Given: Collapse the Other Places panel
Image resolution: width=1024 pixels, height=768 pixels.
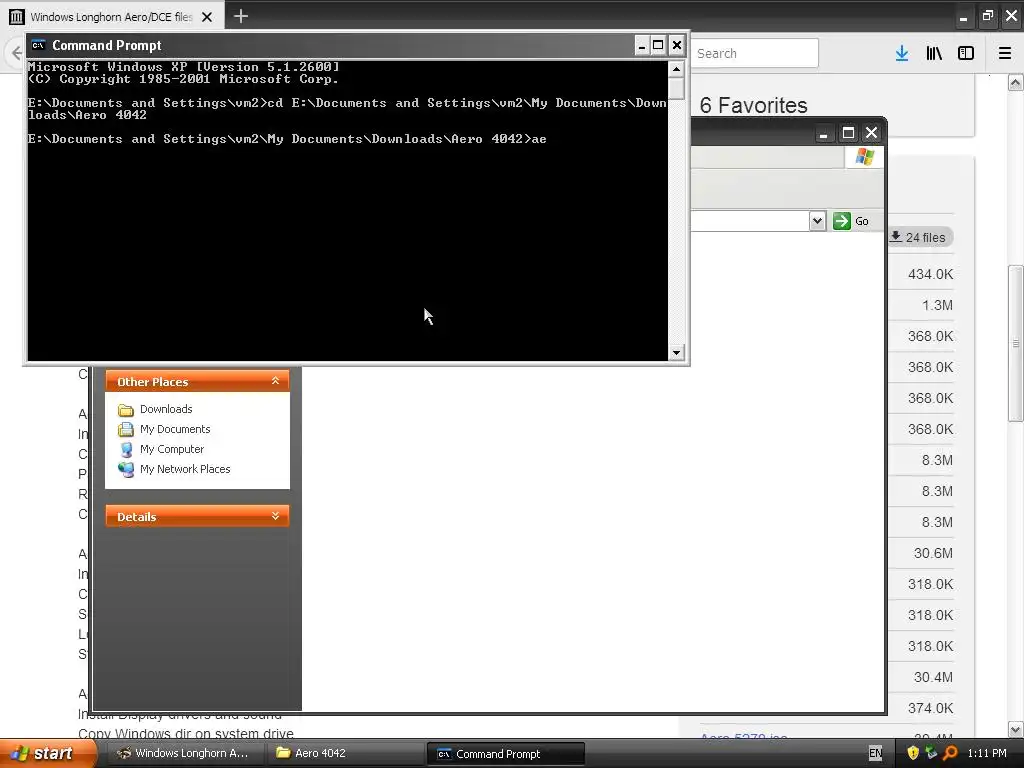Looking at the screenshot, I should tap(276, 381).
